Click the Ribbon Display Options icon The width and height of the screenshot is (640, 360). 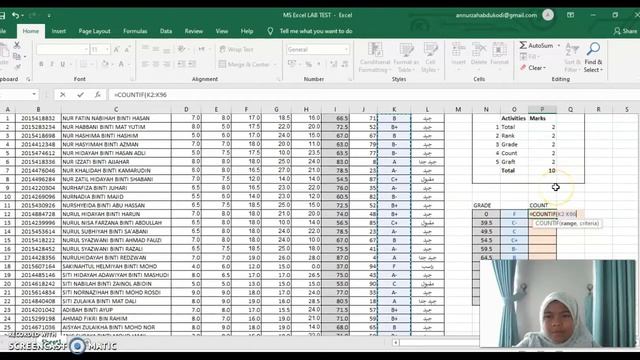pyautogui.click(x=571, y=15)
